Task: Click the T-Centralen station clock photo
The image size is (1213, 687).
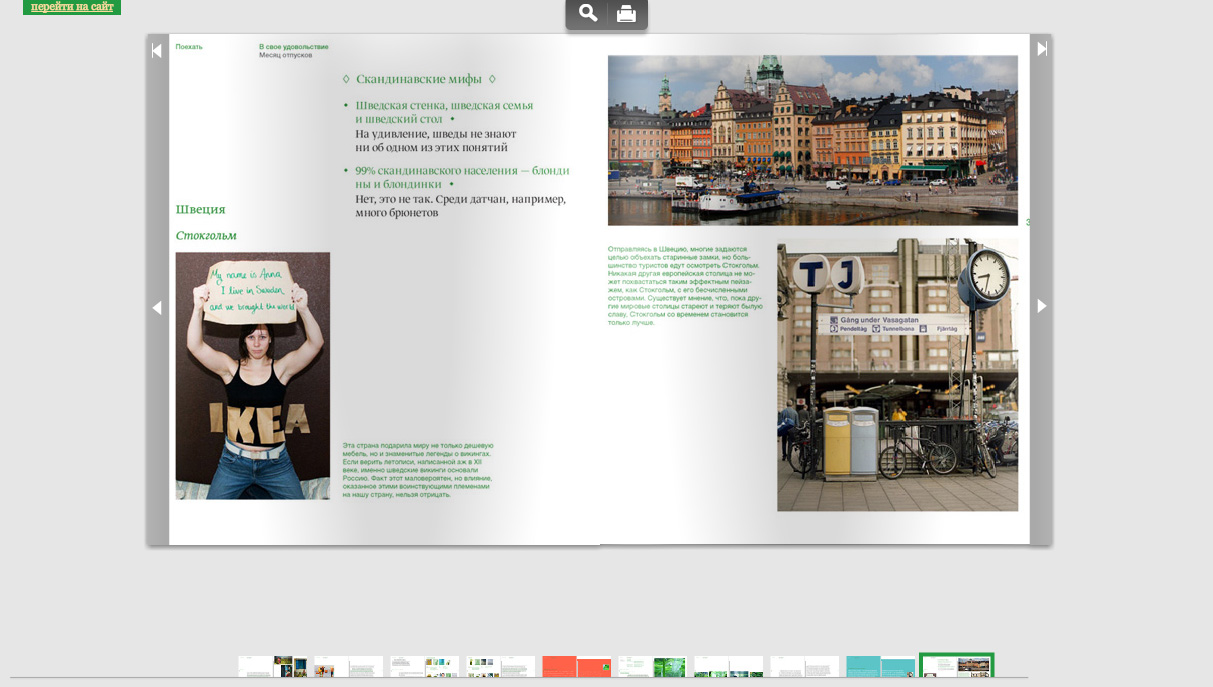Action: click(x=897, y=375)
